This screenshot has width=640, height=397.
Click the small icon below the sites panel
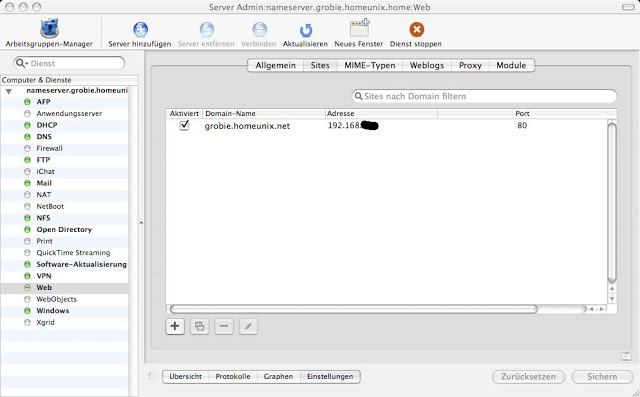pos(626,356)
